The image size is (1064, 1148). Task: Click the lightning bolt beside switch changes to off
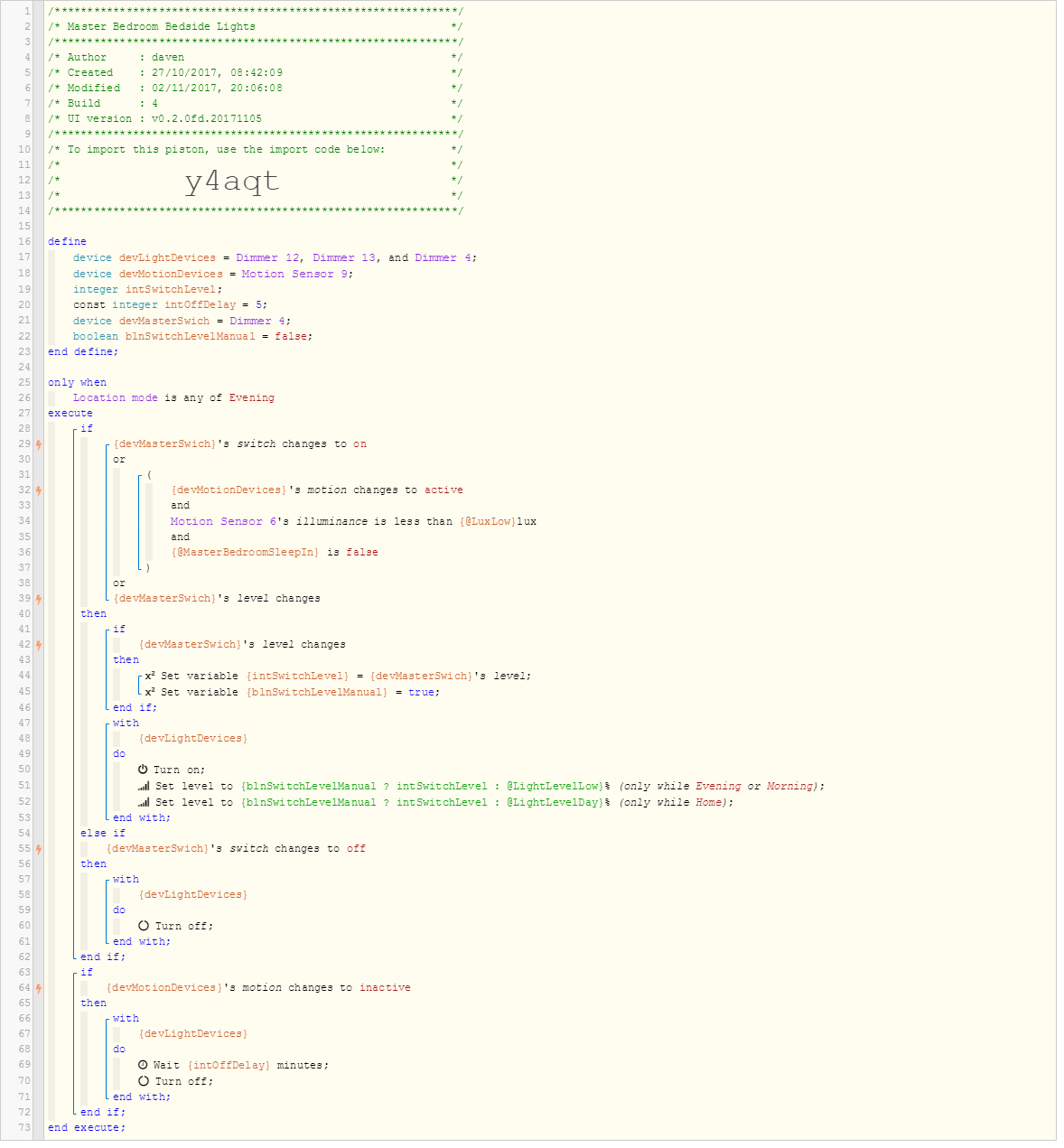tap(38, 849)
